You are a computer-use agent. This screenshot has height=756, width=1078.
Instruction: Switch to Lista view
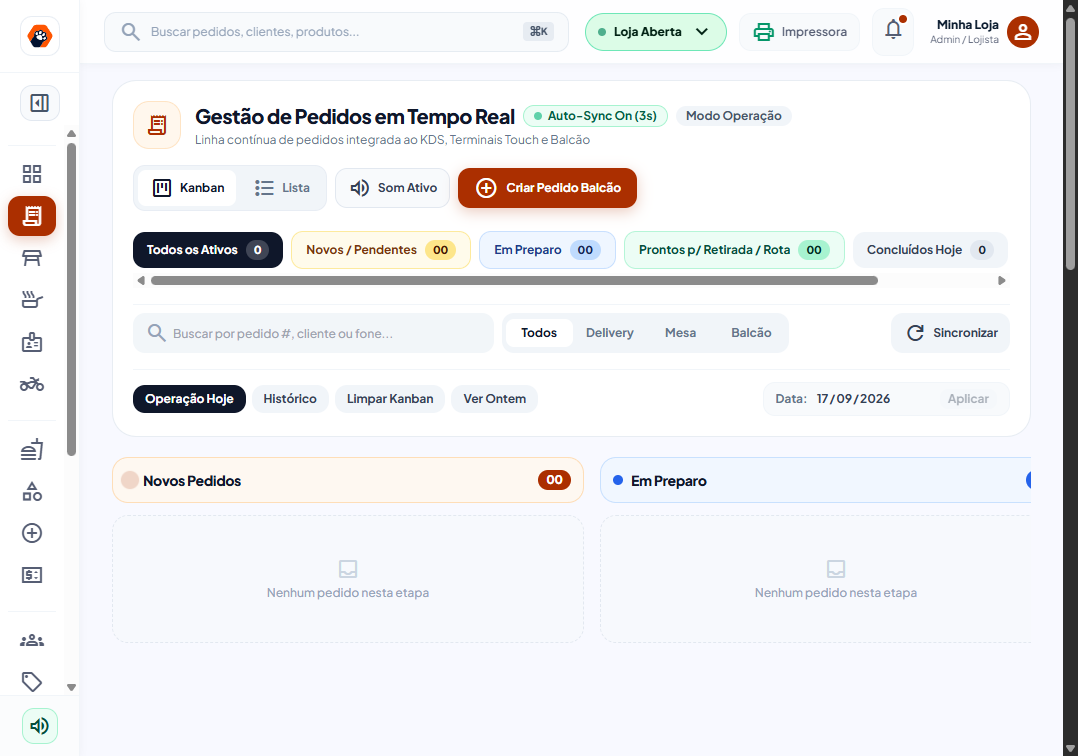(282, 188)
